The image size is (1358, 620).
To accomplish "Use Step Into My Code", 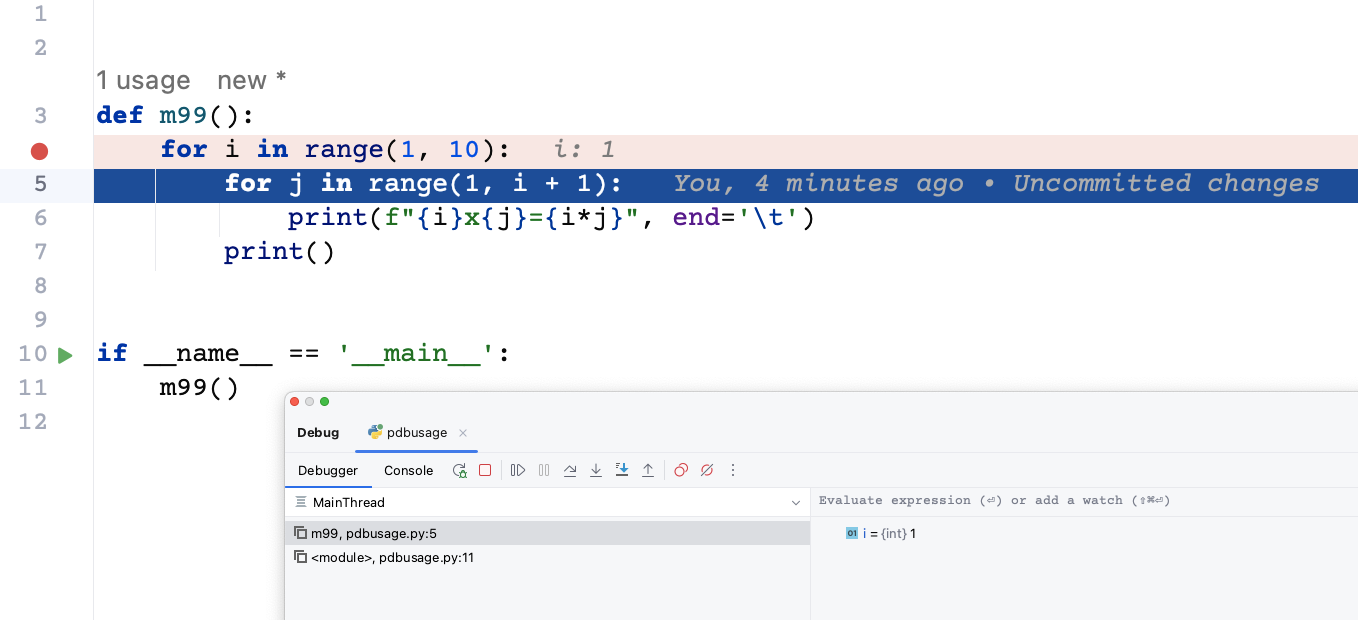I will pos(622,470).
